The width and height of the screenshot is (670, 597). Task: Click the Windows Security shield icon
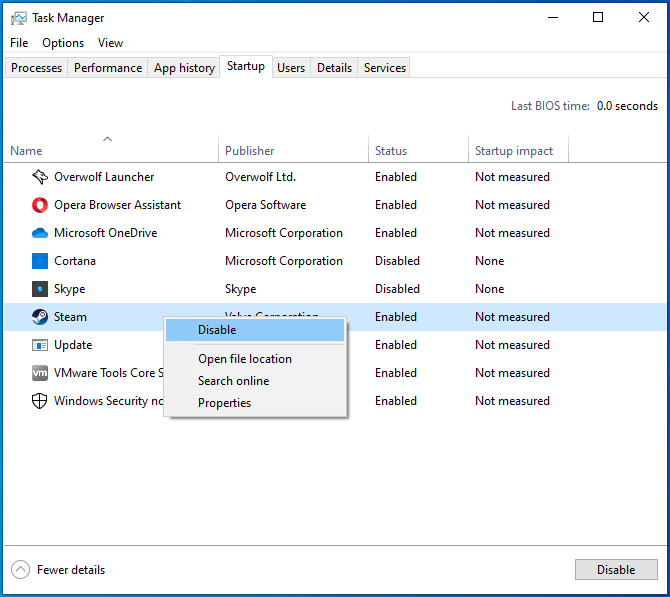[x=40, y=401]
